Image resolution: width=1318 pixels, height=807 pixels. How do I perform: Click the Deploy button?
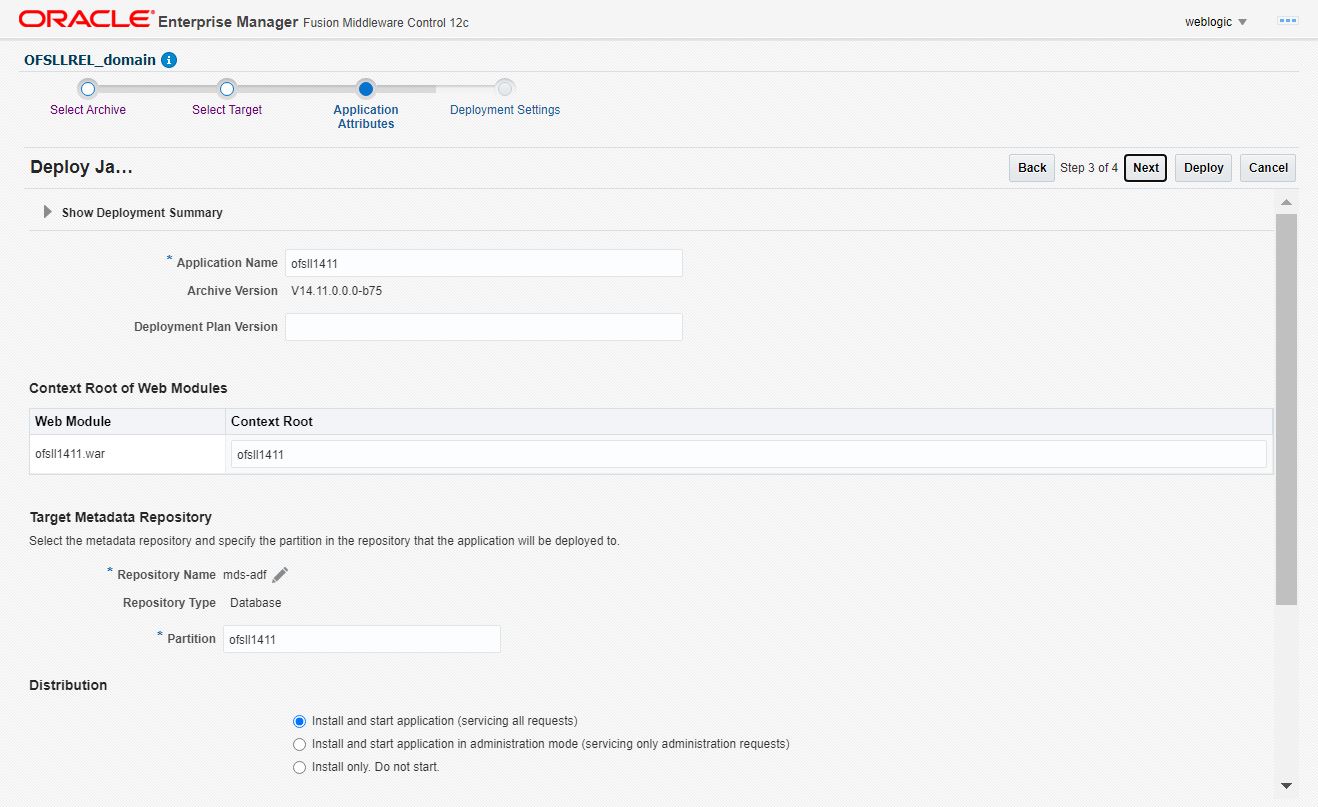[1203, 168]
